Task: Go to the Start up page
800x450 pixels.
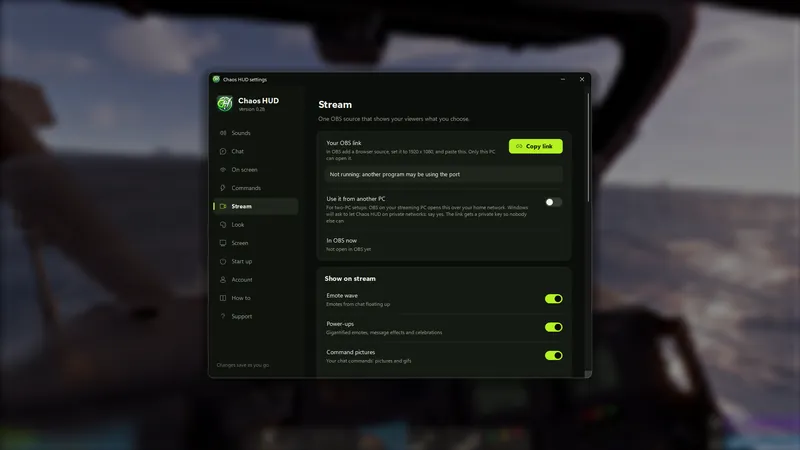Action: tap(256, 261)
